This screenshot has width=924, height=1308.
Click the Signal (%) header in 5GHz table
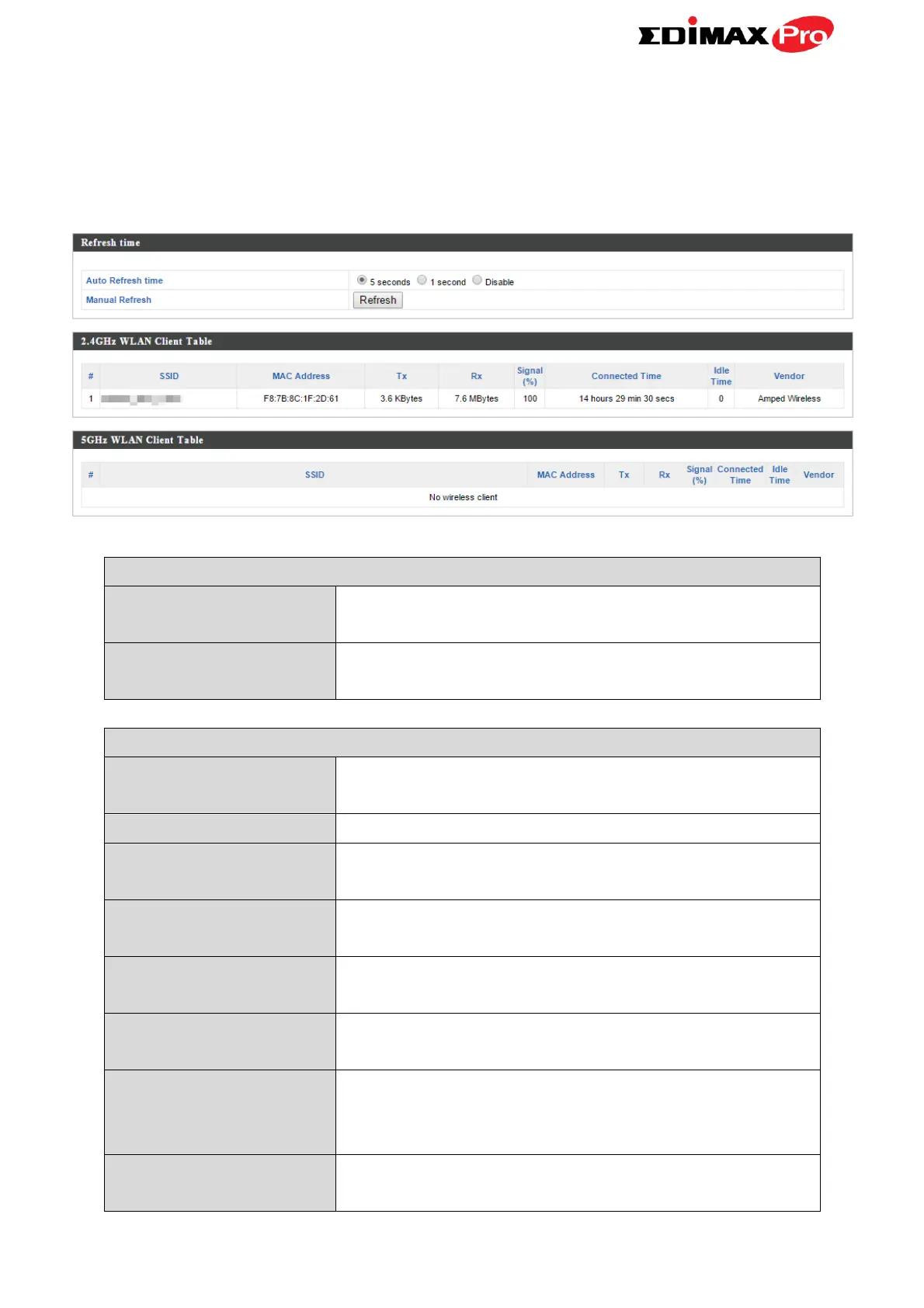click(699, 475)
